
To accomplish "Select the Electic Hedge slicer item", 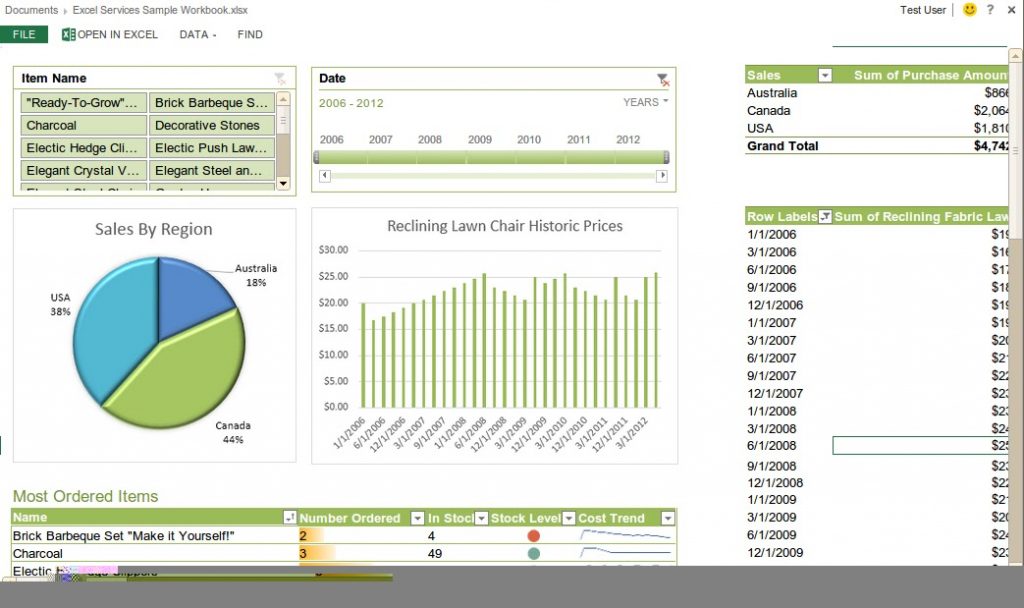I will [x=83, y=147].
